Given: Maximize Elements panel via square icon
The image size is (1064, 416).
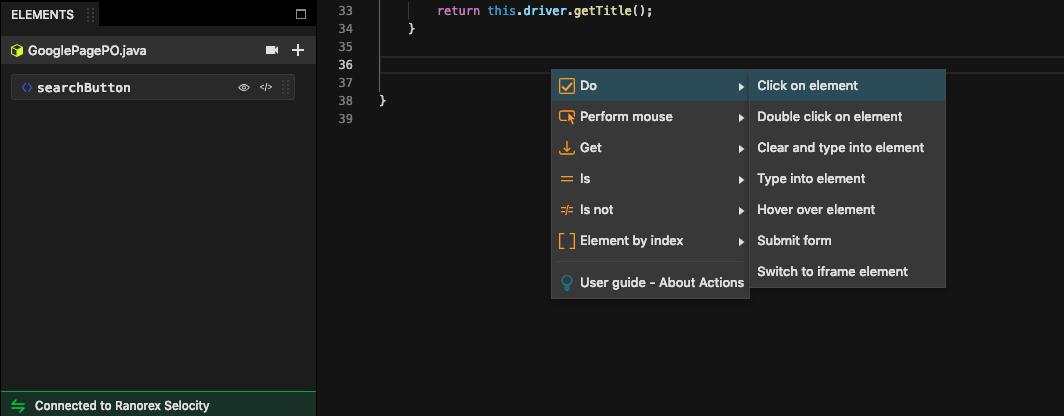Looking at the screenshot, I should pos(301,14).
